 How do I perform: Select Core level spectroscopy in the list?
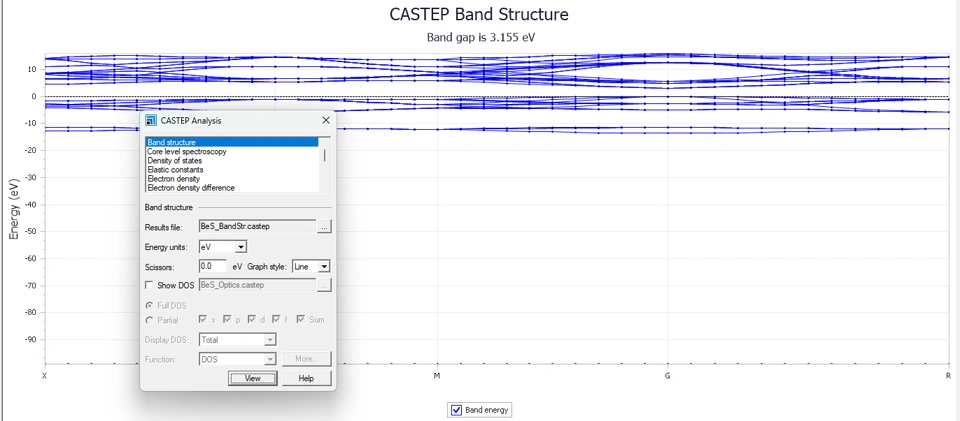186,152
